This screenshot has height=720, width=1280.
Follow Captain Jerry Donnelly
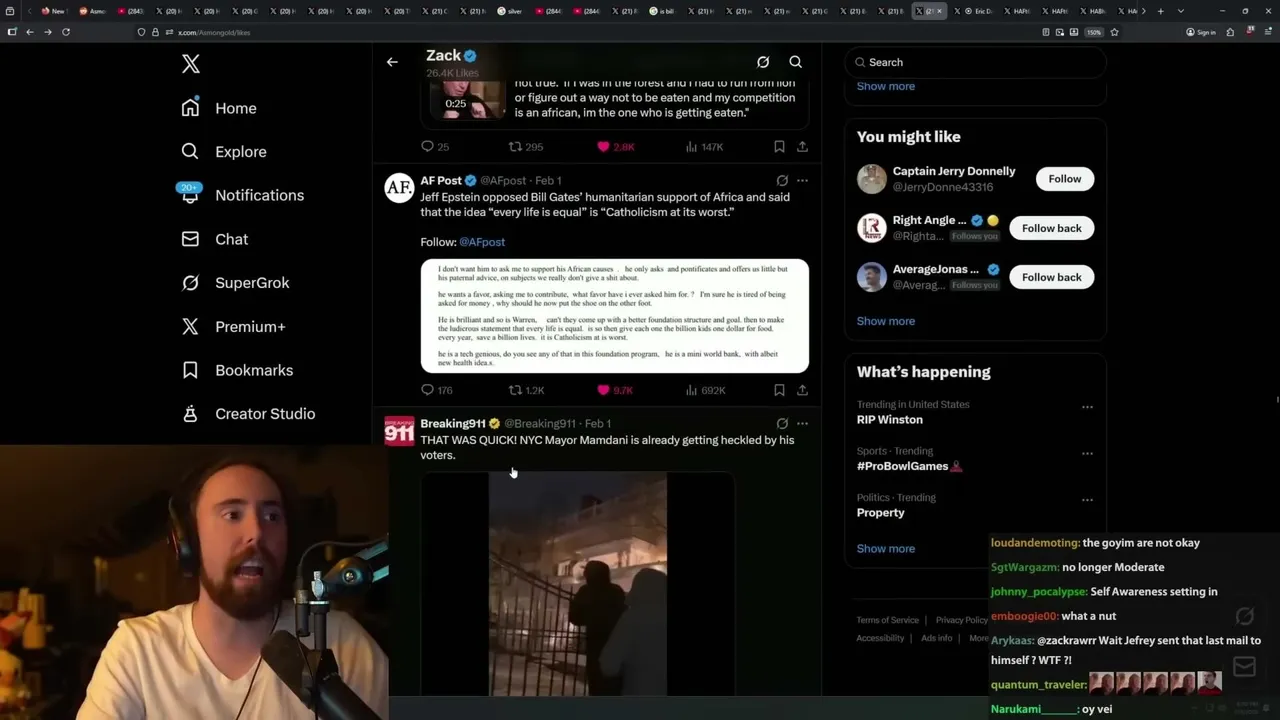(1065, 179)
